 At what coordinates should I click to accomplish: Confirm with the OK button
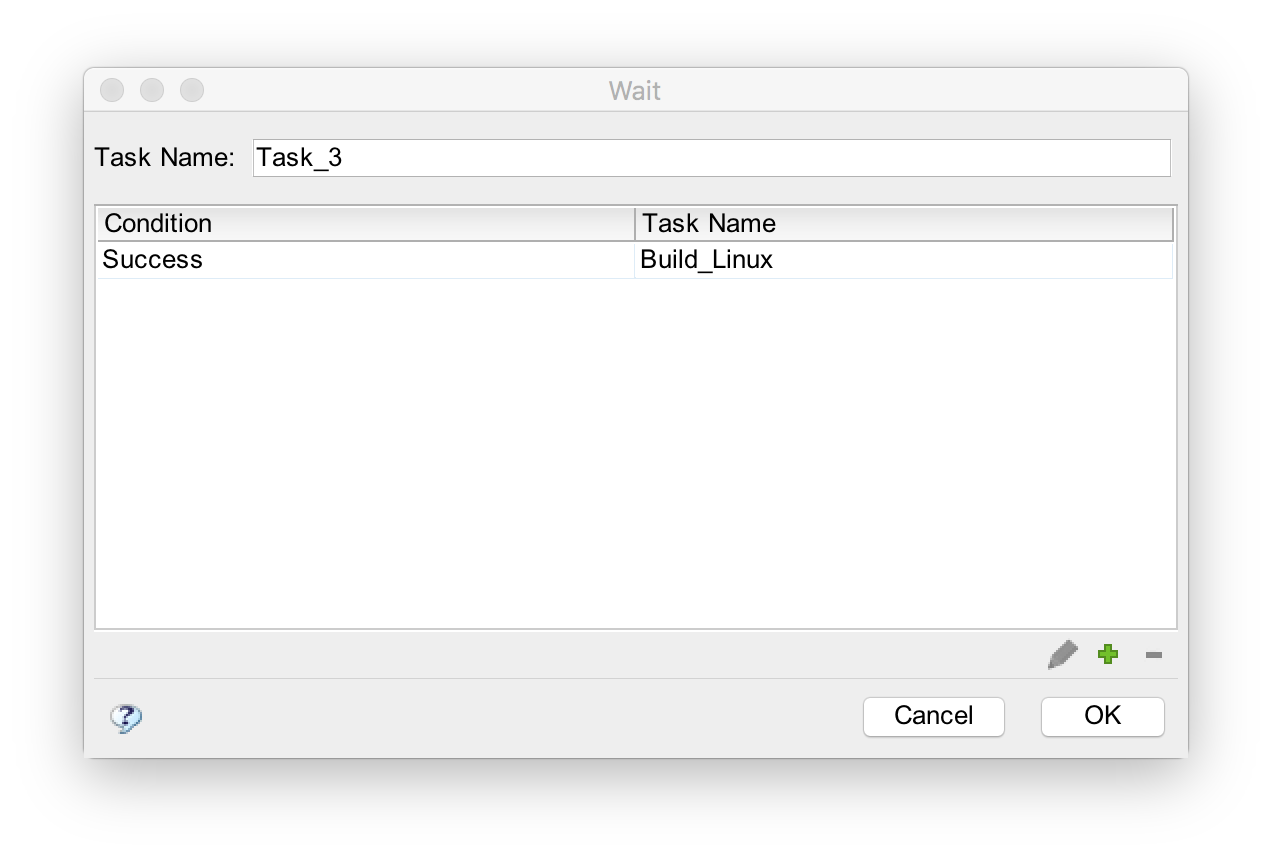[x=1102, y=716]
